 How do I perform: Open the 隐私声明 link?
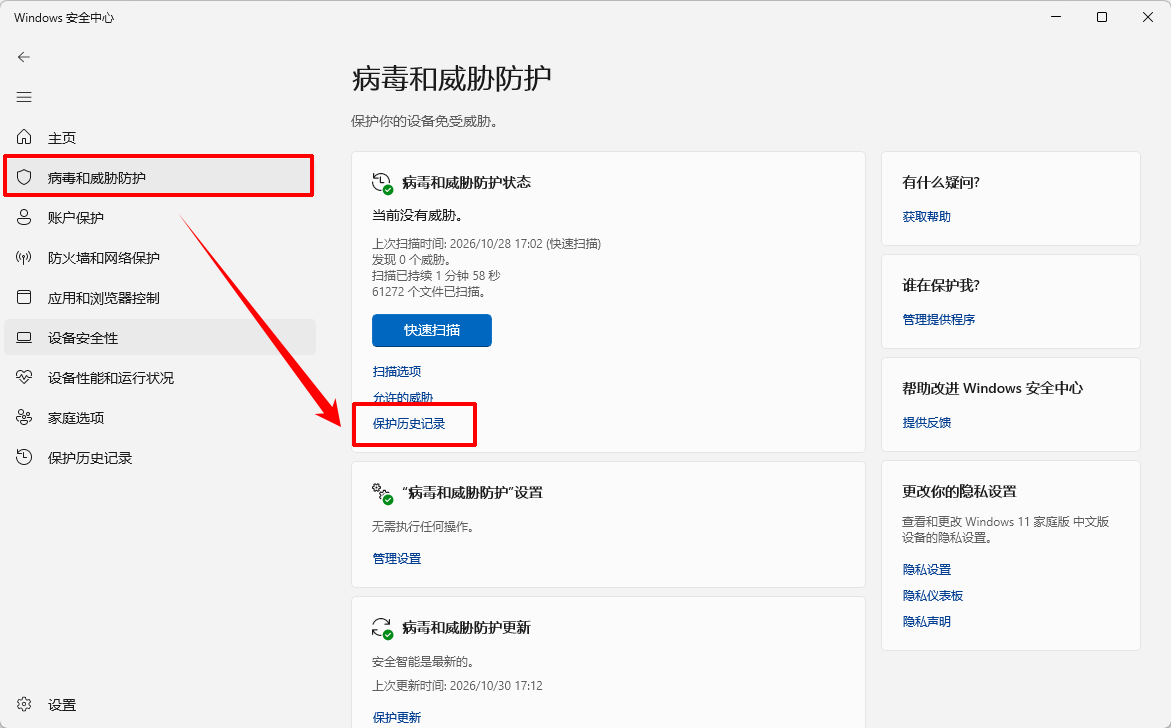926,621
